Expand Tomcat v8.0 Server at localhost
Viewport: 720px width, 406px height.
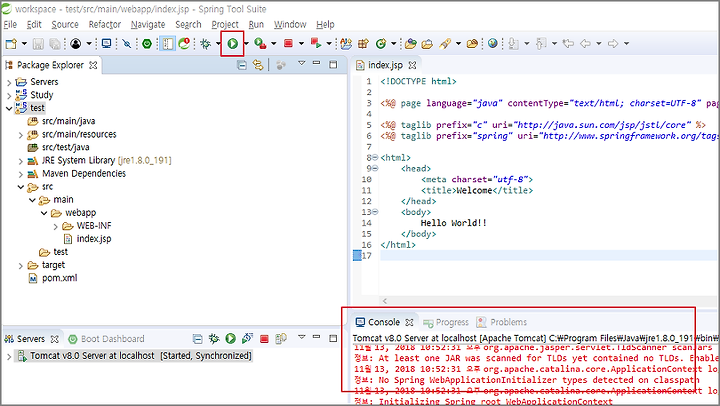tap(9, 356)
